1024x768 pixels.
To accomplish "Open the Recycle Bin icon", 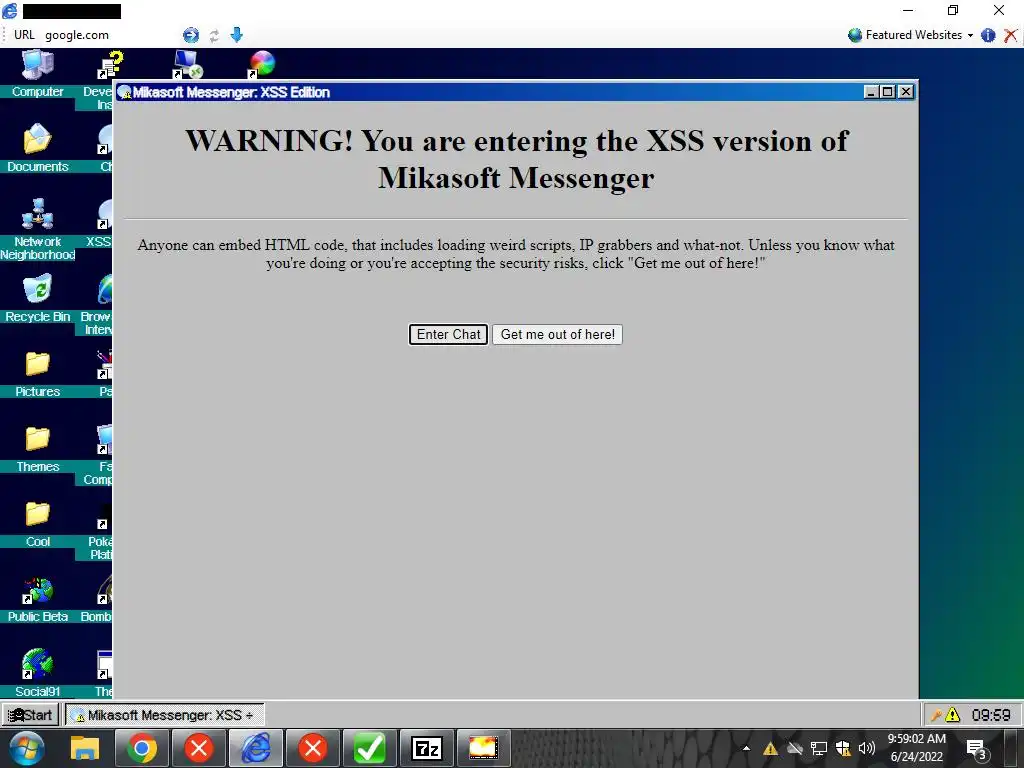I will 37,298.
